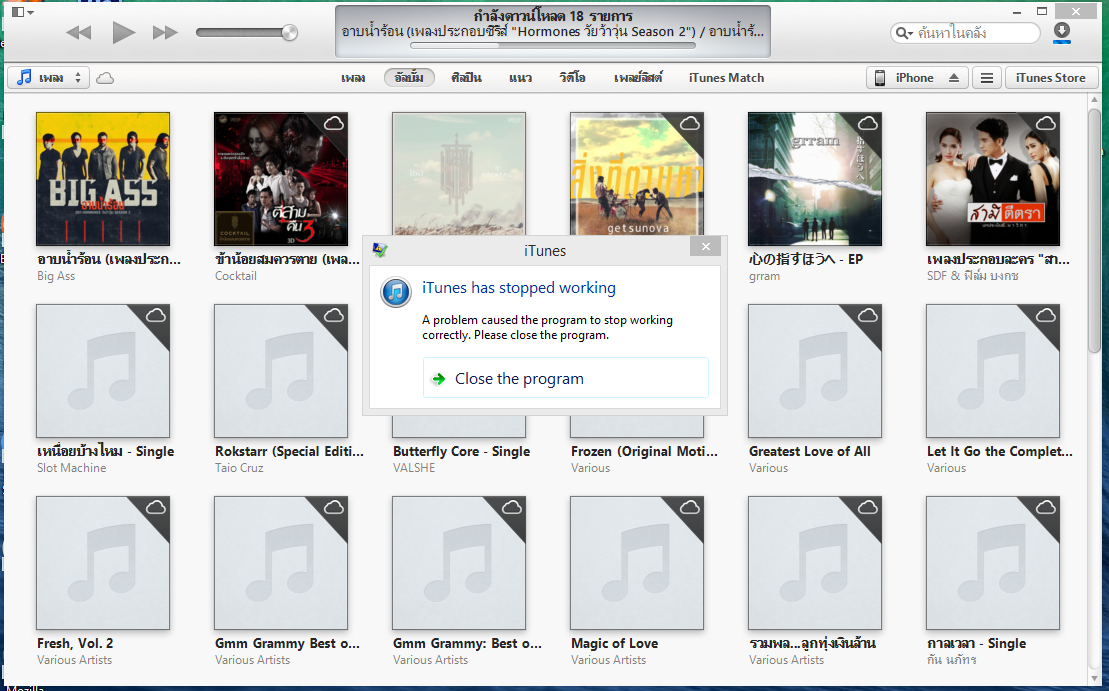Click the Magic of Love album title
Screen dimensions: 1109x691
coord(615,643)
